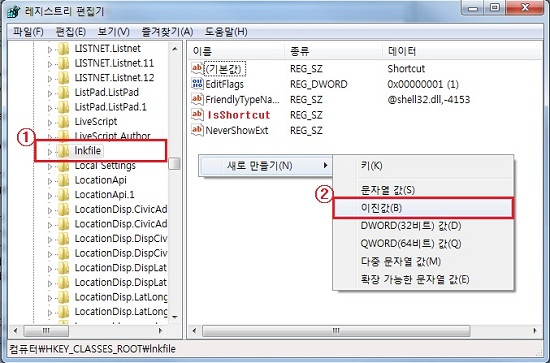550x363 pixels.
Task: Click the values pane scroll left arrow
Action: 195,330
